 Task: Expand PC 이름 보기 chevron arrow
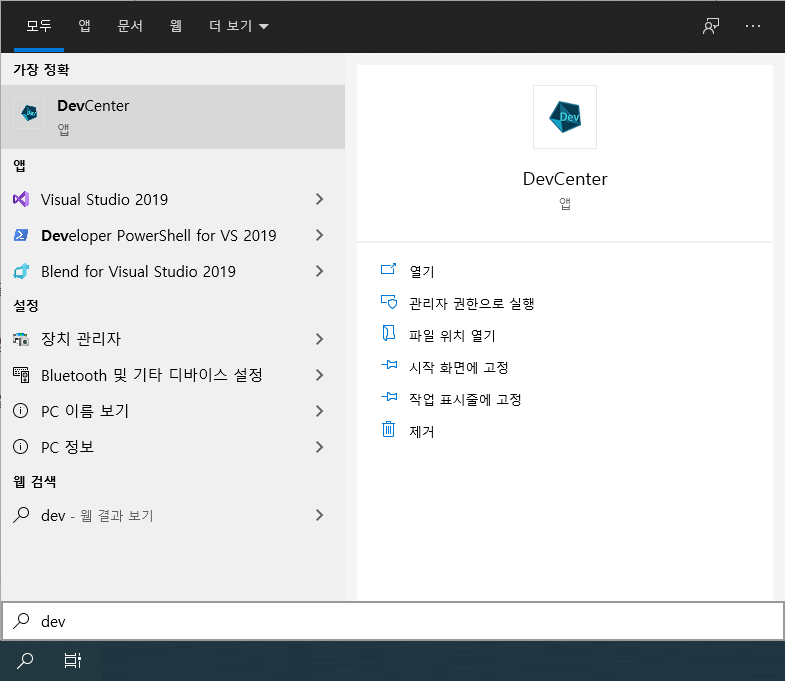point(319,411)
